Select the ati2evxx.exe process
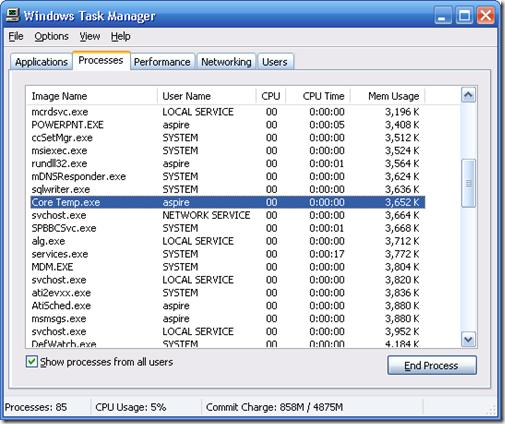 (228, 293)
